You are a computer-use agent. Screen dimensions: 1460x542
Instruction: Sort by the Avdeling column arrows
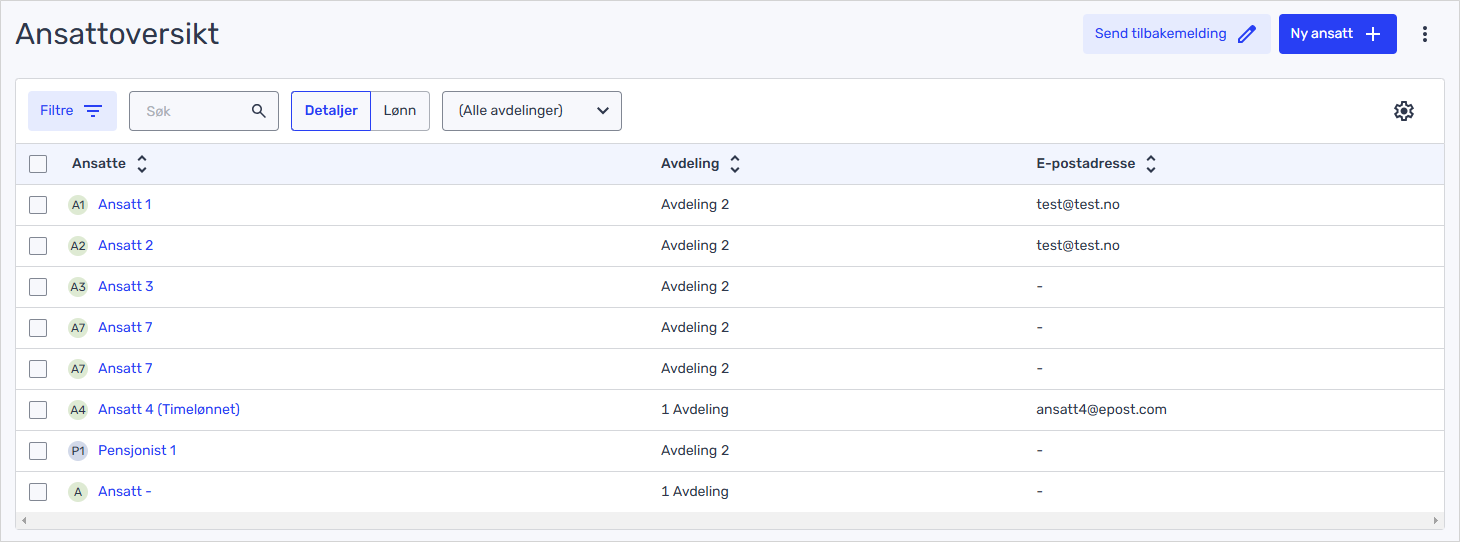click(x=735, y=164)
